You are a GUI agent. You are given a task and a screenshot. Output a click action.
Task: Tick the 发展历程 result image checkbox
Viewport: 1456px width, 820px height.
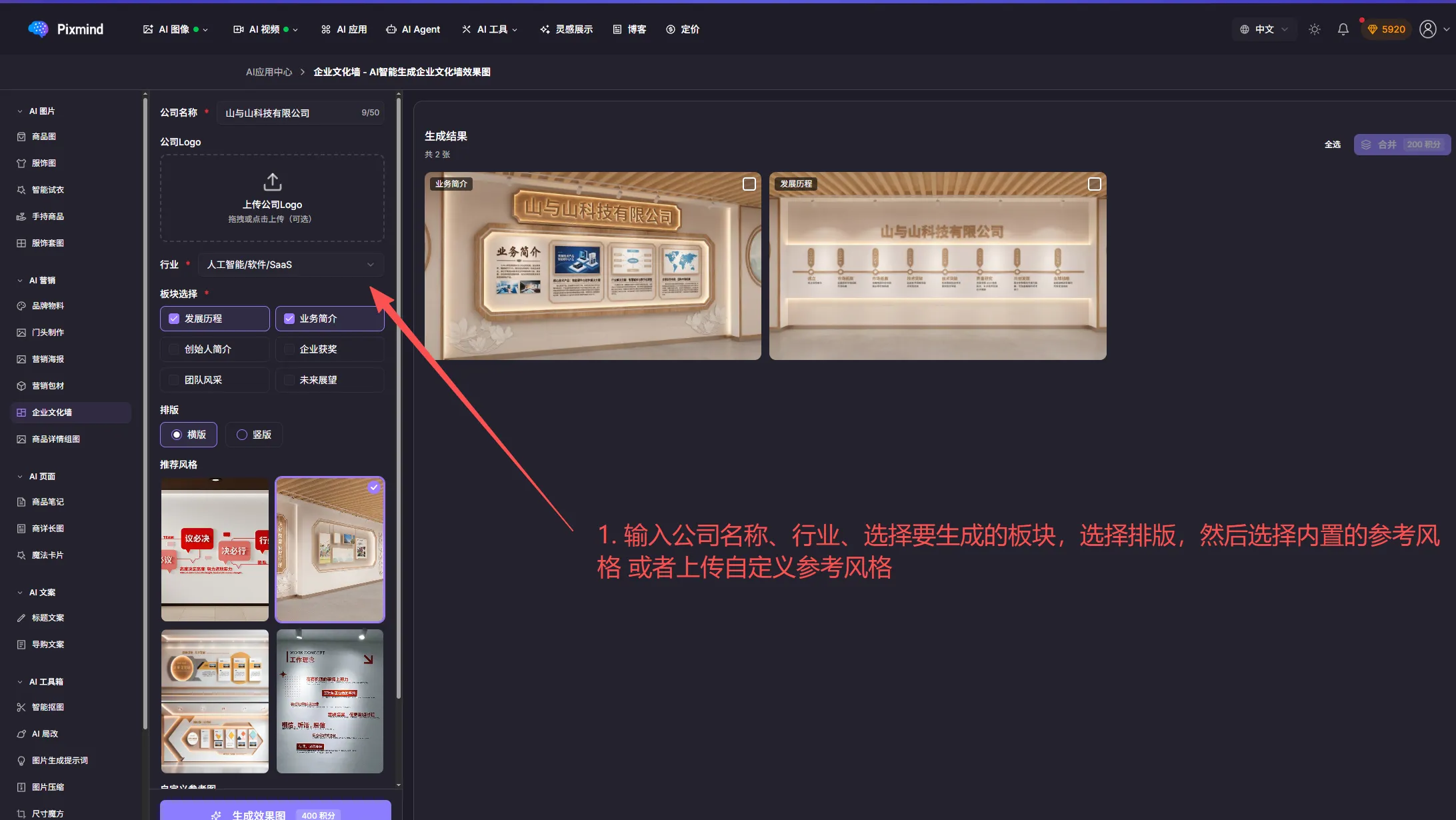tap(1094, 184)
